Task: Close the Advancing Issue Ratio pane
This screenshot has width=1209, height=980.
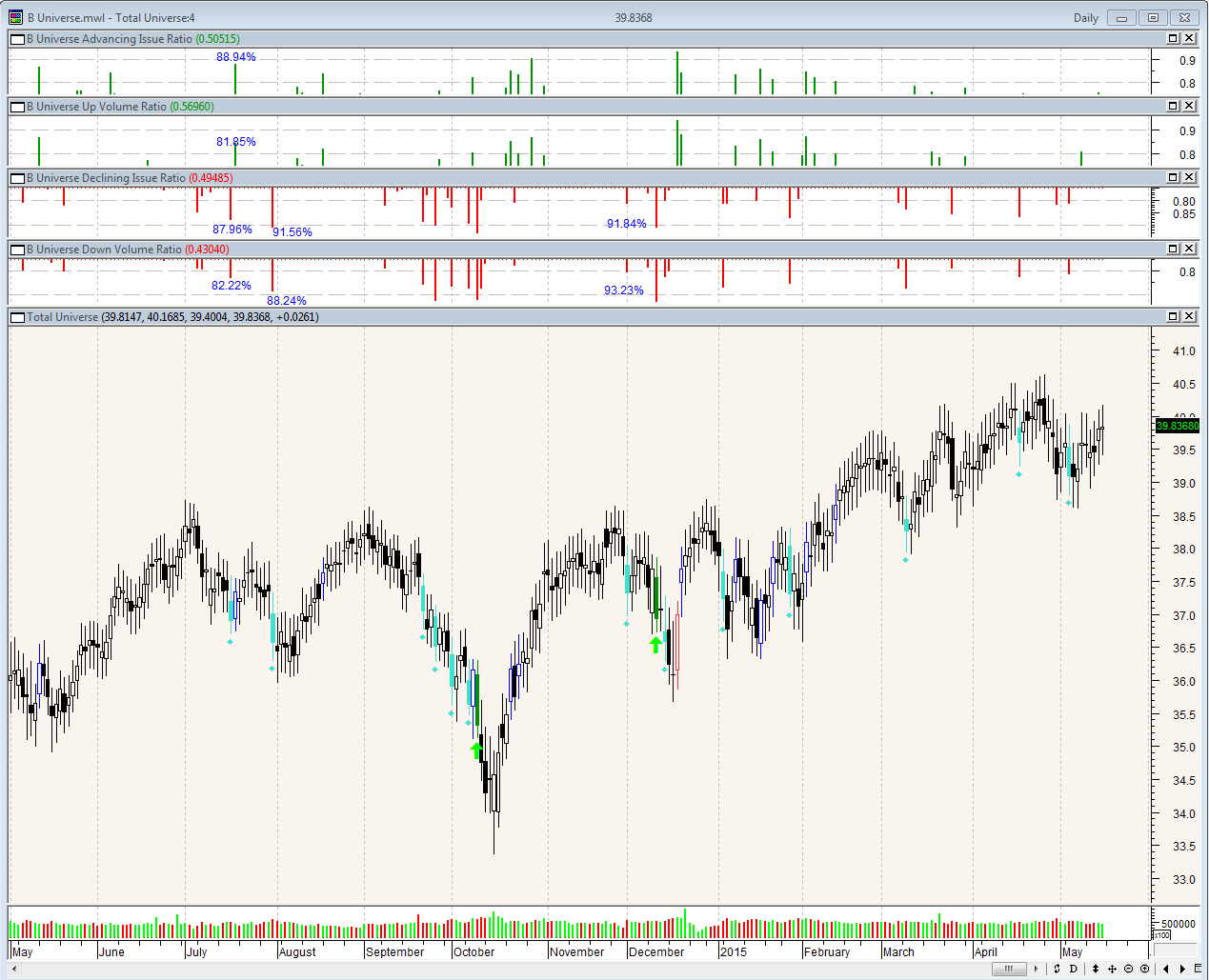Action: click(x=1189, y=38)
